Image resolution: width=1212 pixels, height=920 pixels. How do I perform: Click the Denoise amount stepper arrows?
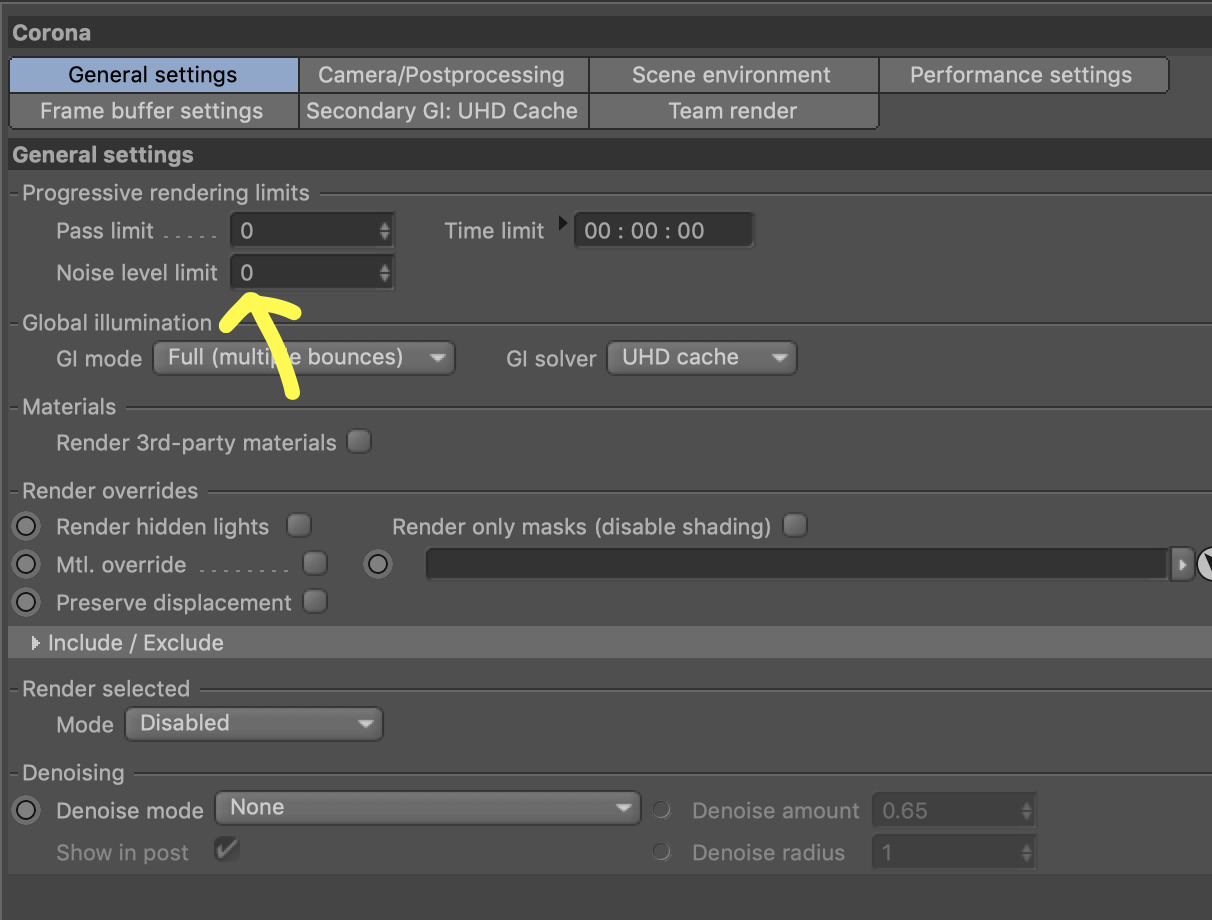[1027, 811]
